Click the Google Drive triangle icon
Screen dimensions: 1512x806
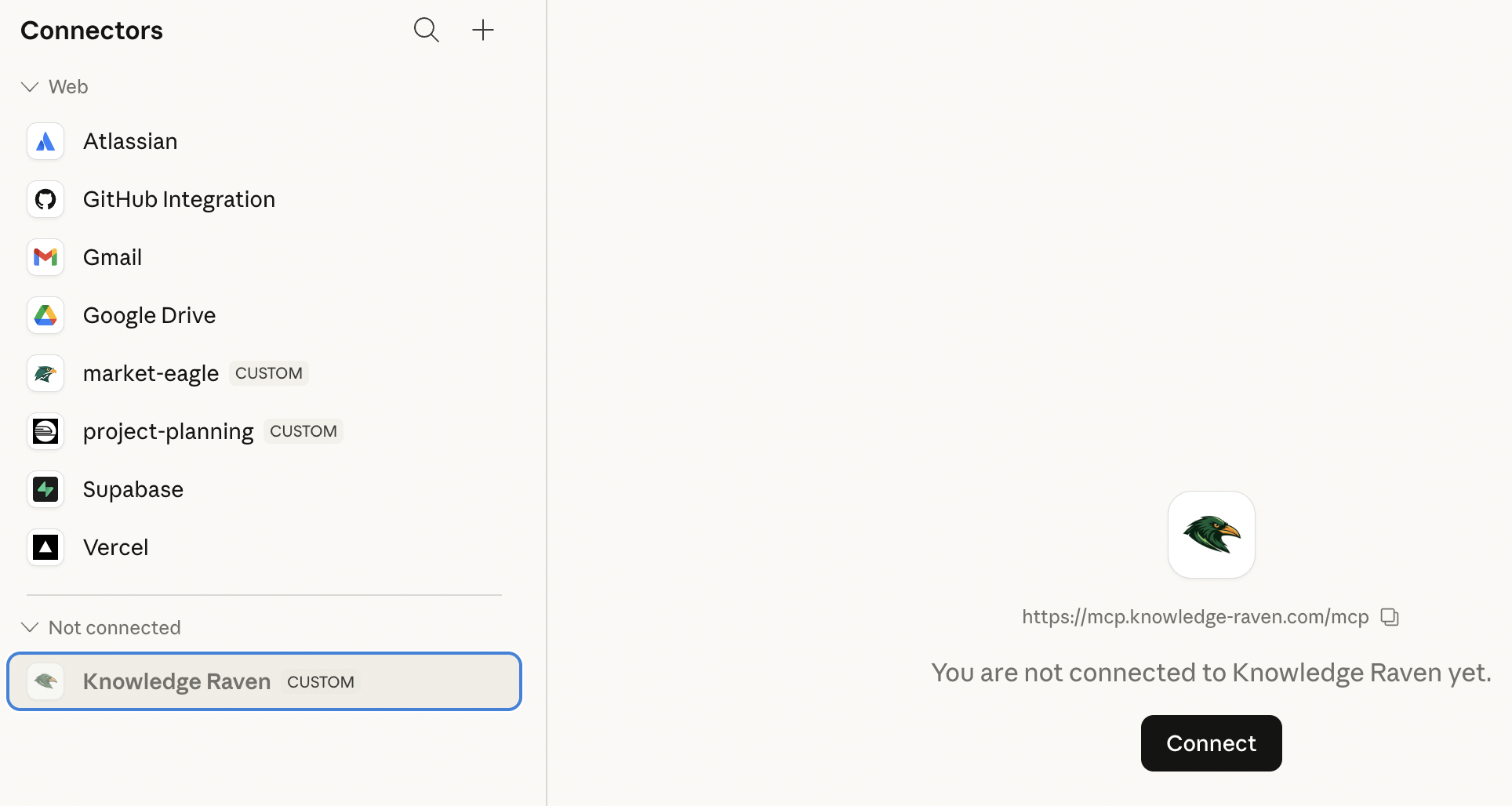click(45, 315)
